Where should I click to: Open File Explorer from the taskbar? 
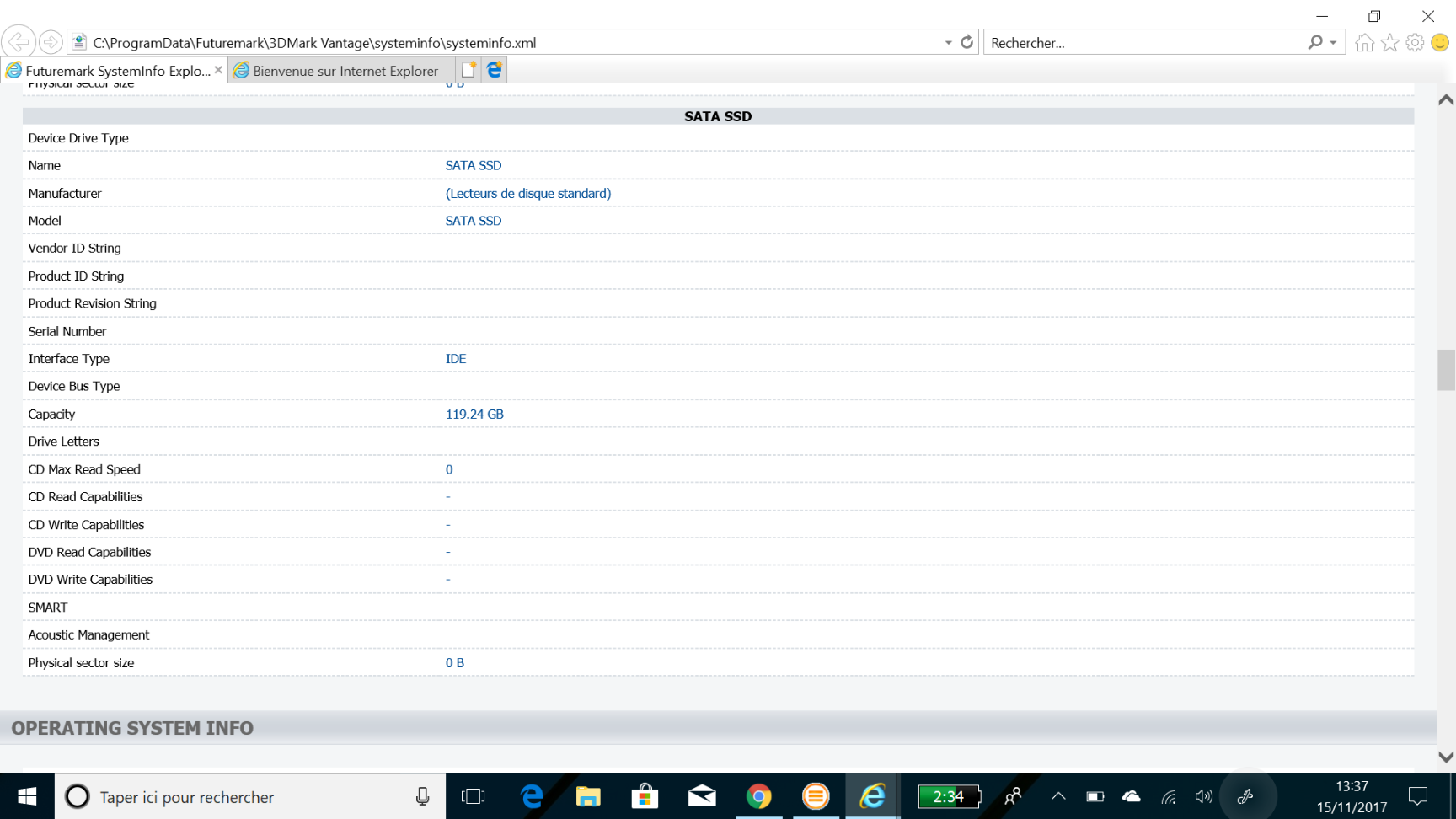pos(588,796)
